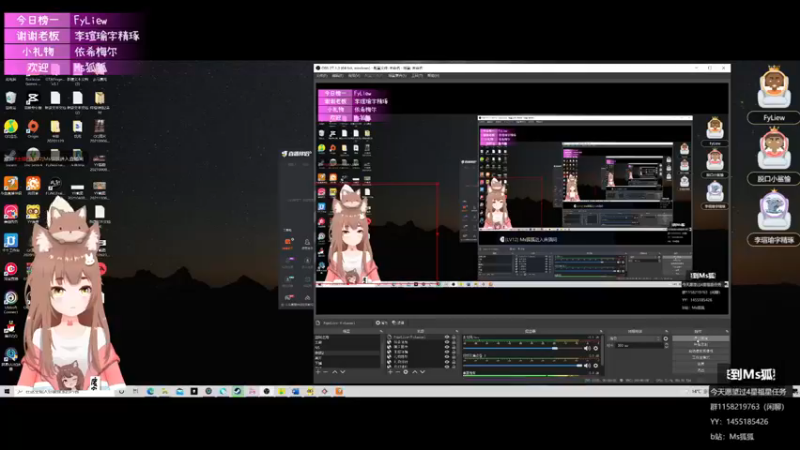This screenshot has width=800, height=450.
Task: Adjust transition duration stepper arrows
Action: [666, 345]
